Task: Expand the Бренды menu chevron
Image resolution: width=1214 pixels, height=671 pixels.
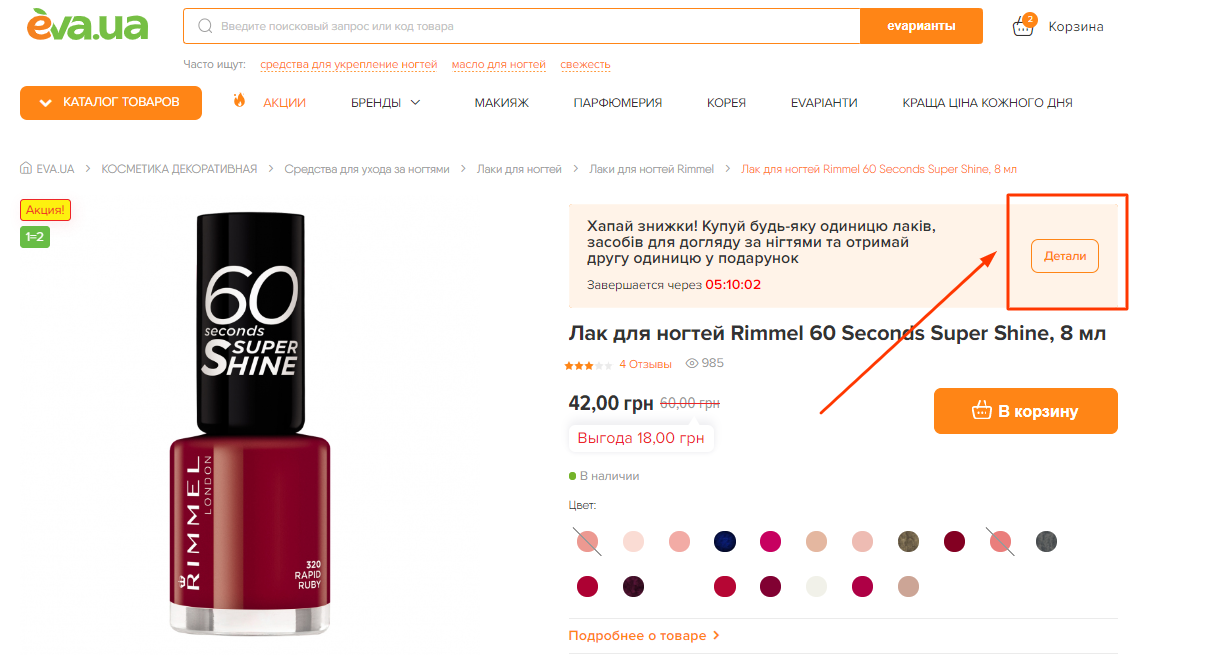Action: [x=416, y=102]
